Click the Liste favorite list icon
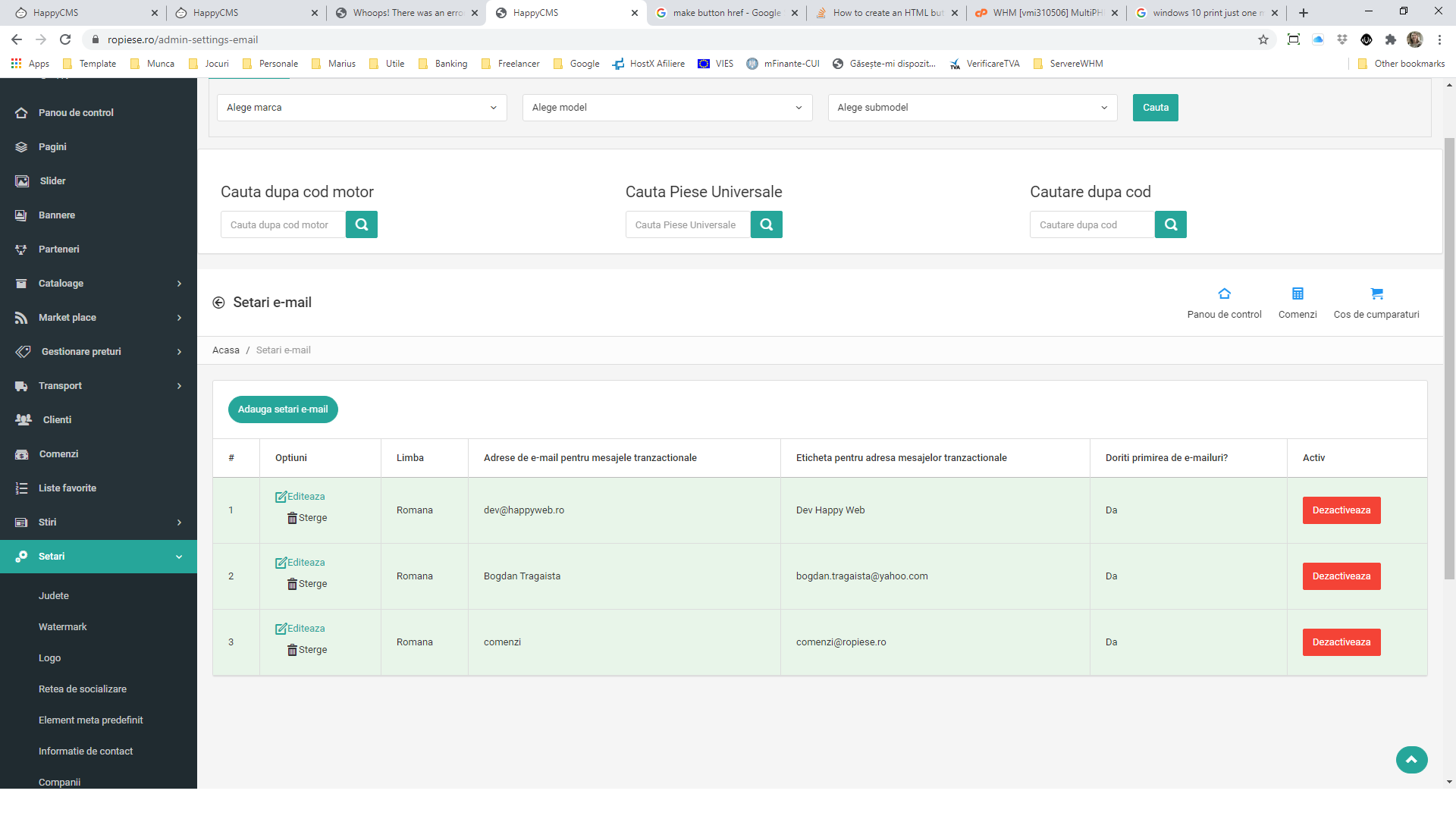Image resolution: width=1456 pixels, height=819 pixels. pyautogui.click(x=21, y=488)
